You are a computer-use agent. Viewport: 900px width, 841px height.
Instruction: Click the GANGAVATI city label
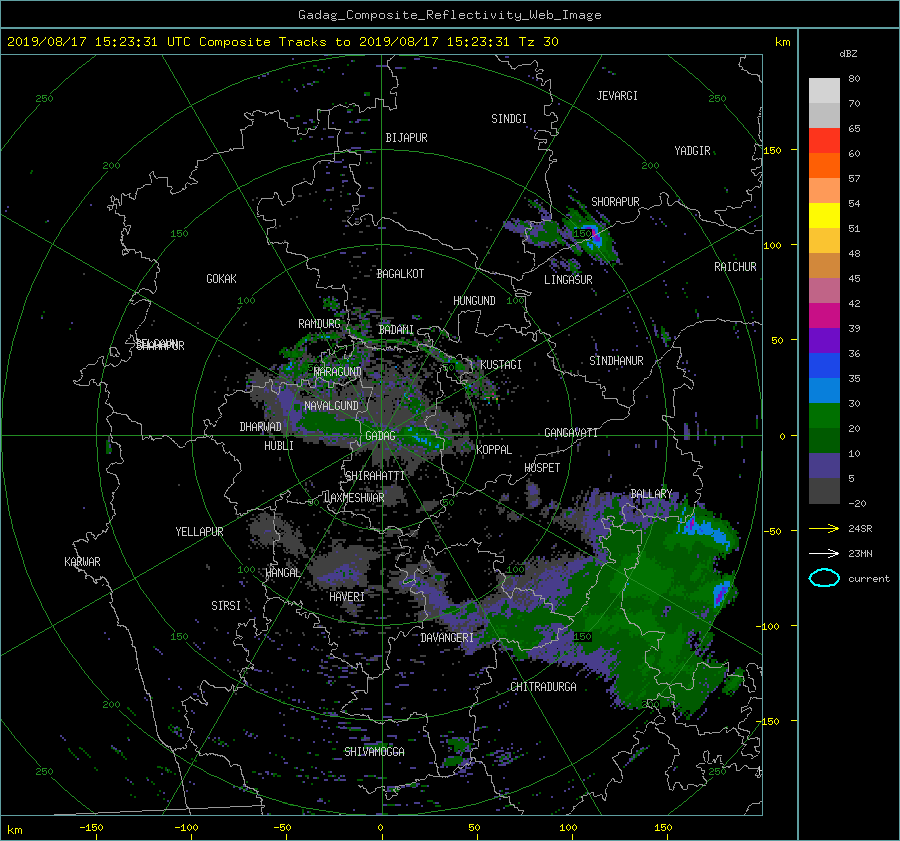point(571,433)
